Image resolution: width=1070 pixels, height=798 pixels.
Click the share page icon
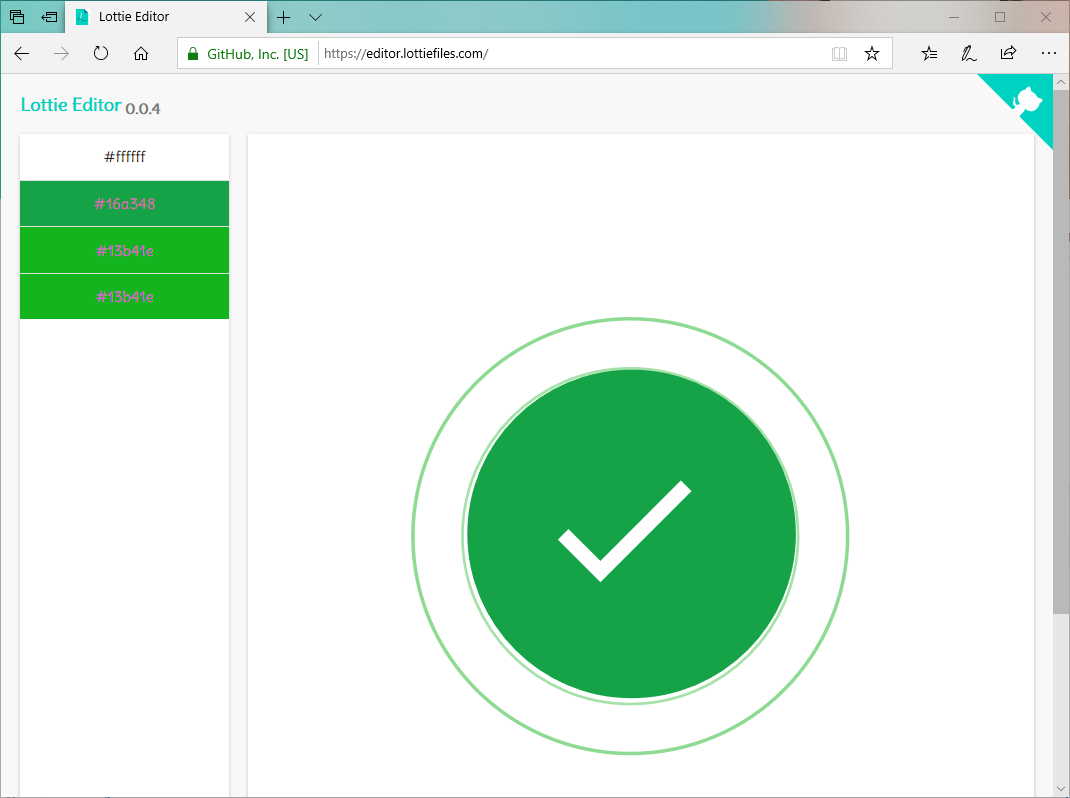pos(1008,54)
